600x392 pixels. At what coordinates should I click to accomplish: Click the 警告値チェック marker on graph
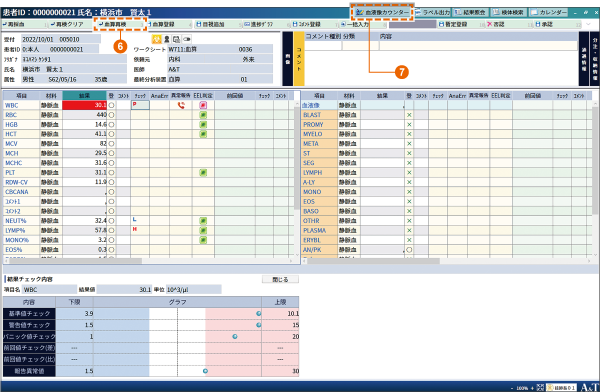[259, 325]
